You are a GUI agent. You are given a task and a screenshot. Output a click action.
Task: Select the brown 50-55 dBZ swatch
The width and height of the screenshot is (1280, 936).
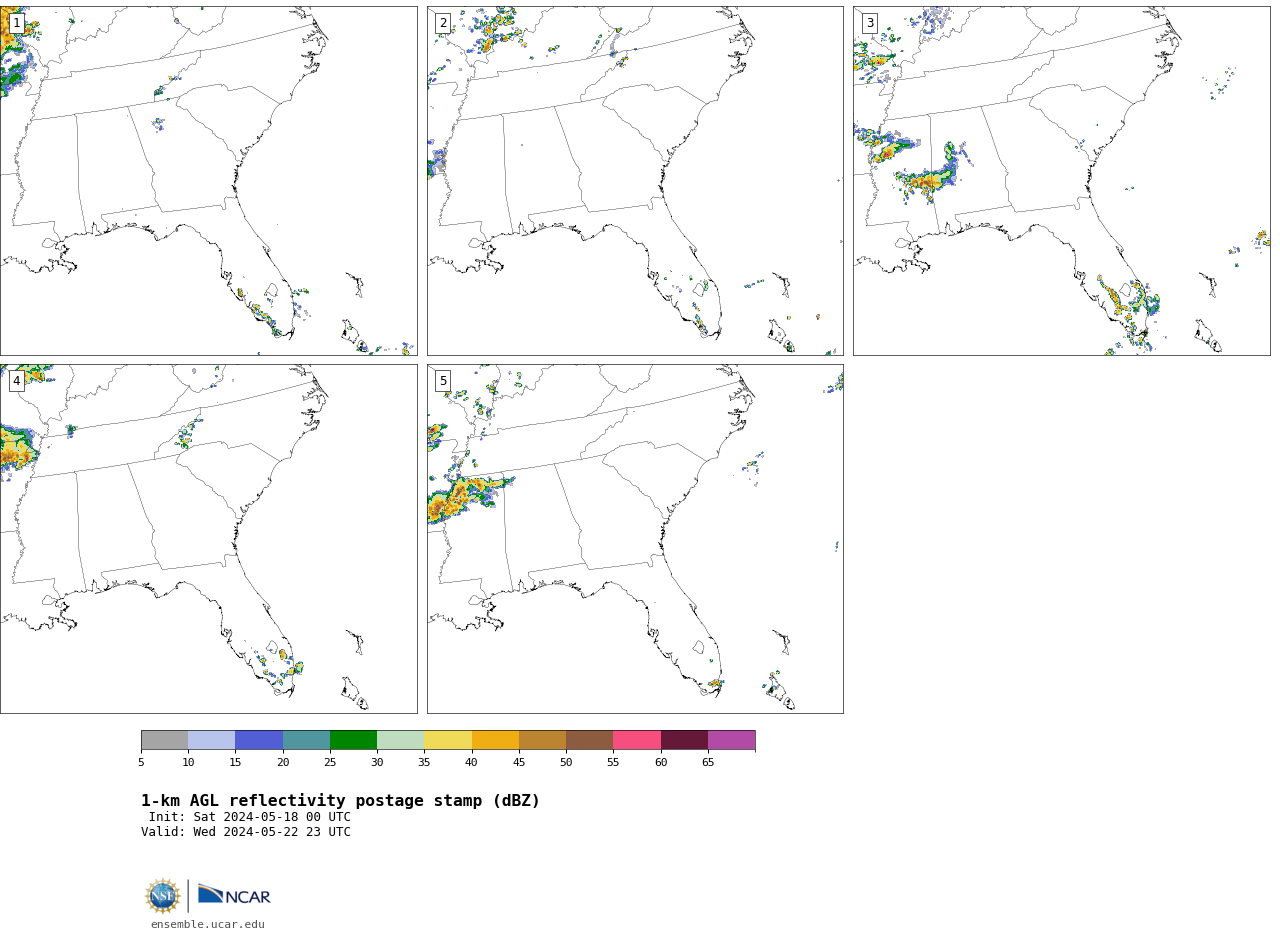(589, 740)
